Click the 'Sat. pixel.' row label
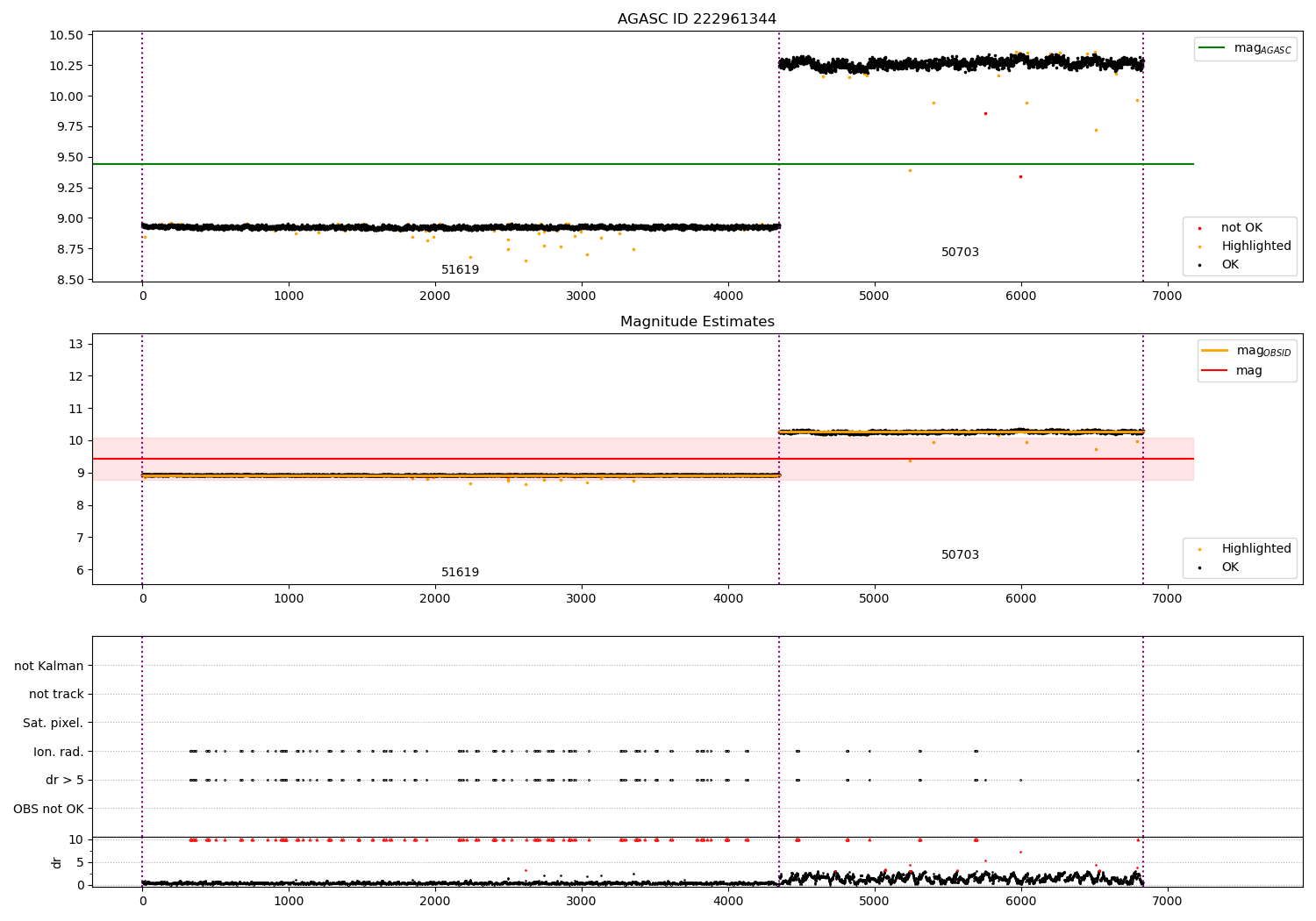Viewport: 1316px width, 921px height. click(53, 724)
